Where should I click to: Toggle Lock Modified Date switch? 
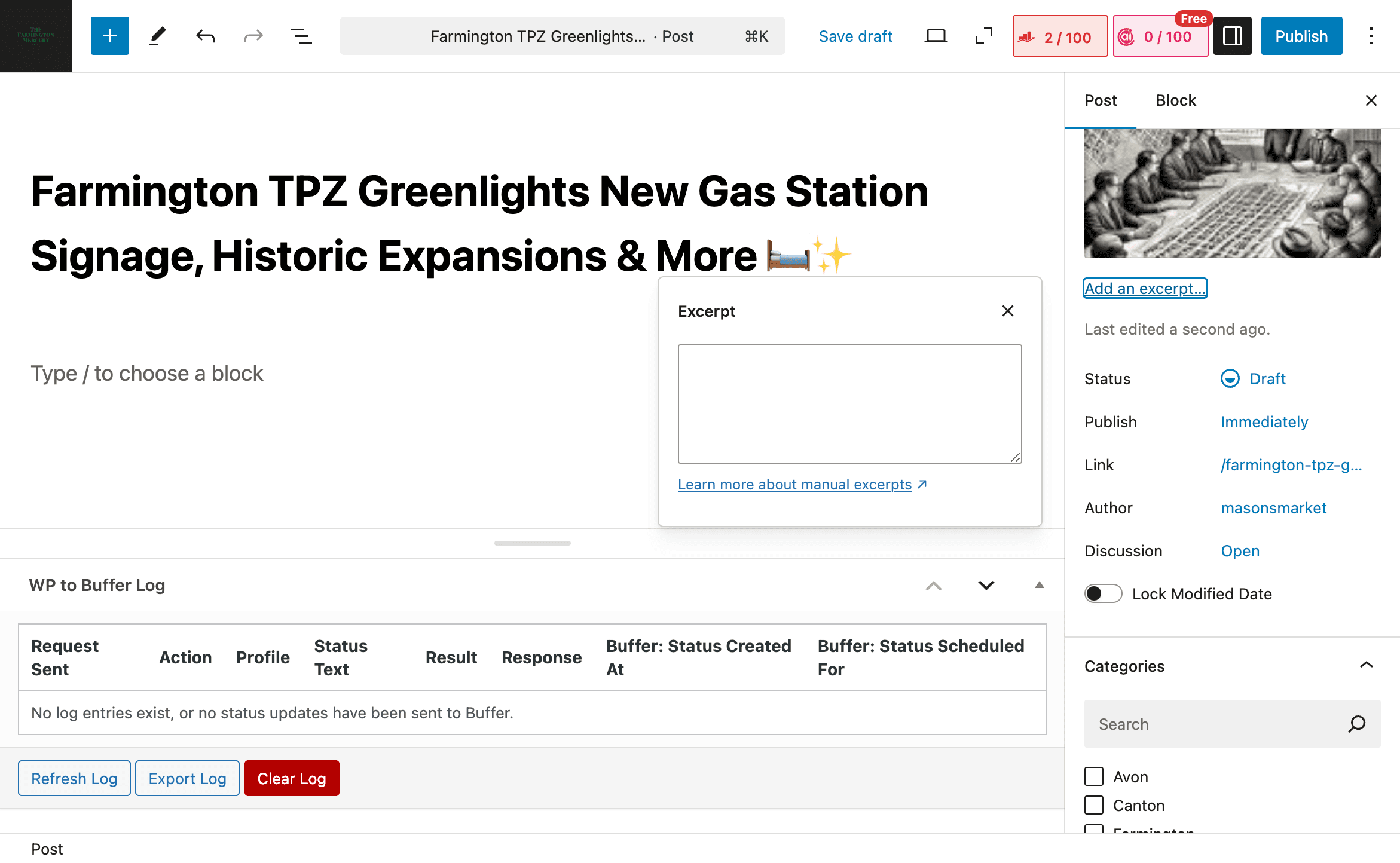[x=1103, y=593]
